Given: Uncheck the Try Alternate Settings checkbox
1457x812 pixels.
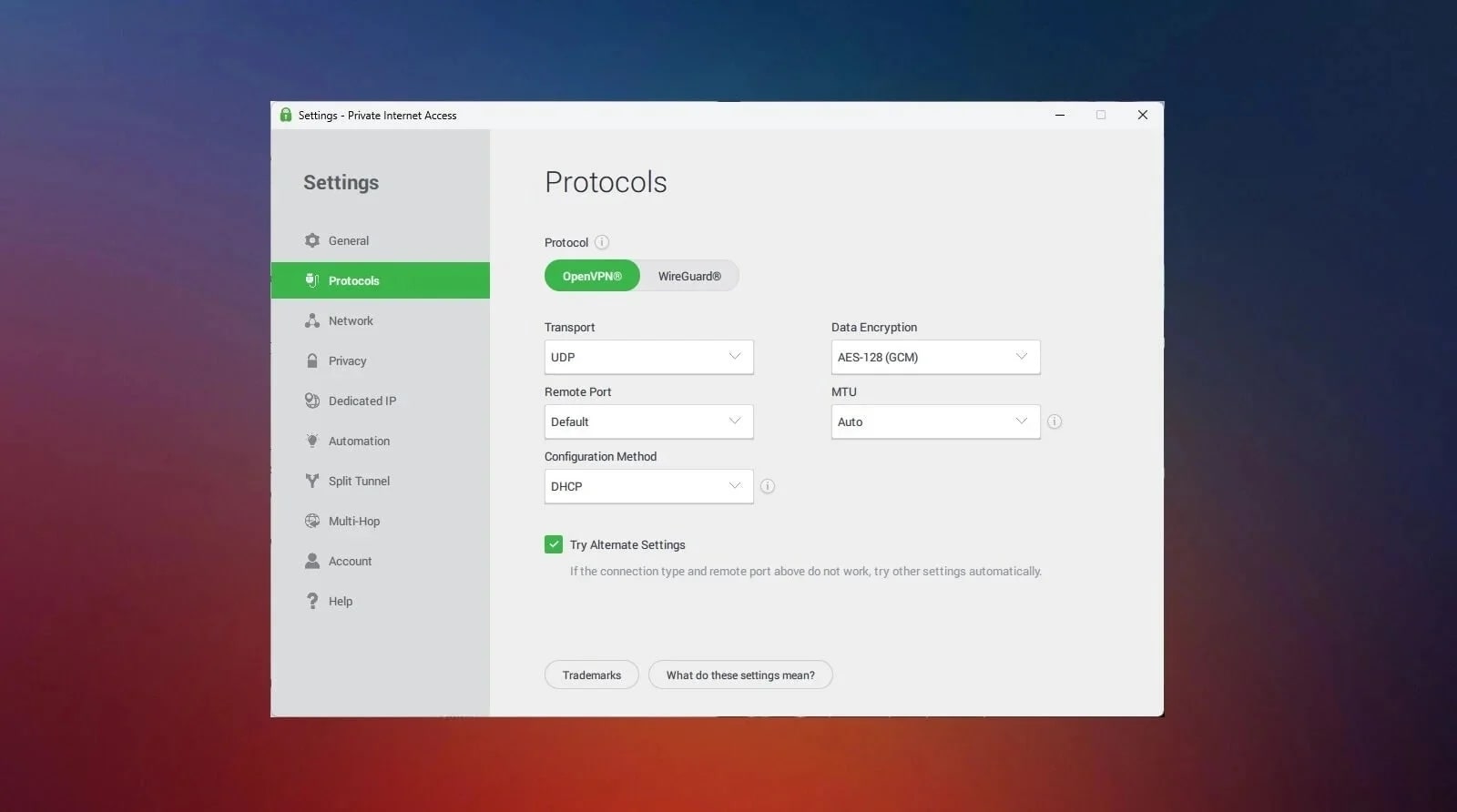Looking at the screenshot, I should (x=554, y=544).
